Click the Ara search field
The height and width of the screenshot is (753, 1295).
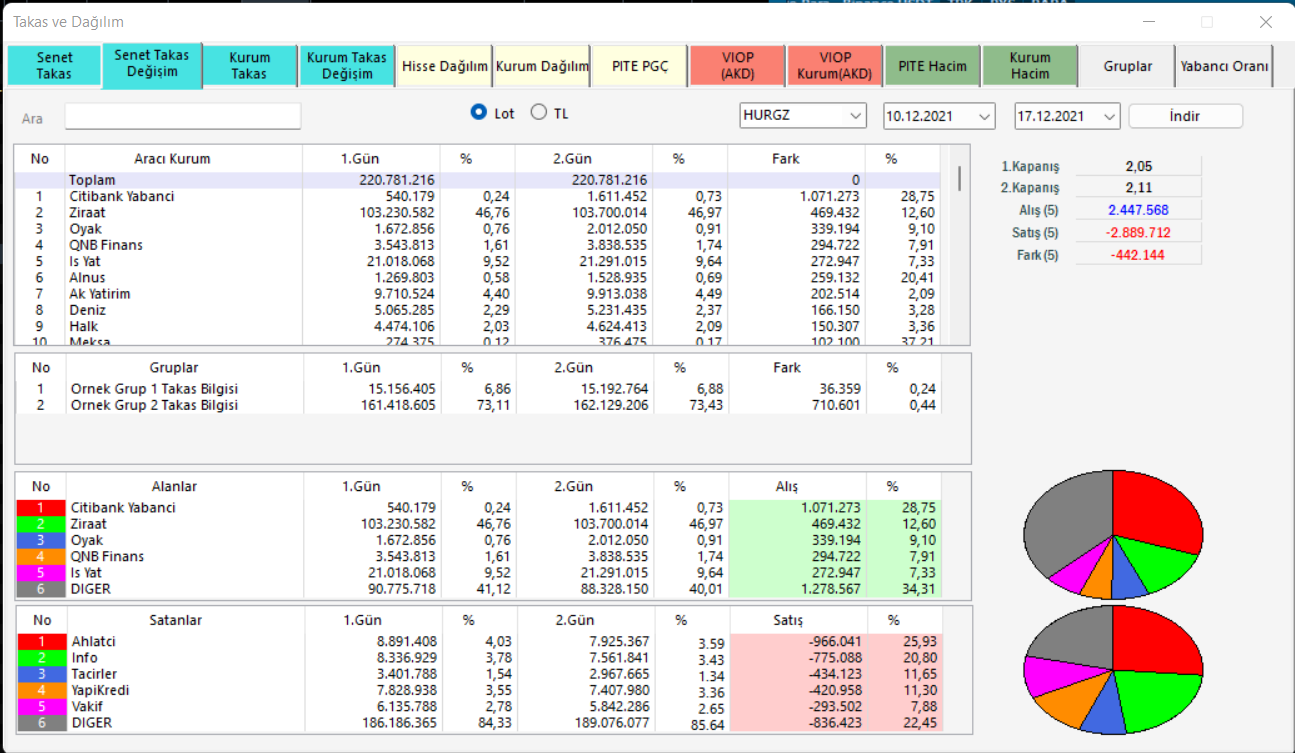click(183, 116)
